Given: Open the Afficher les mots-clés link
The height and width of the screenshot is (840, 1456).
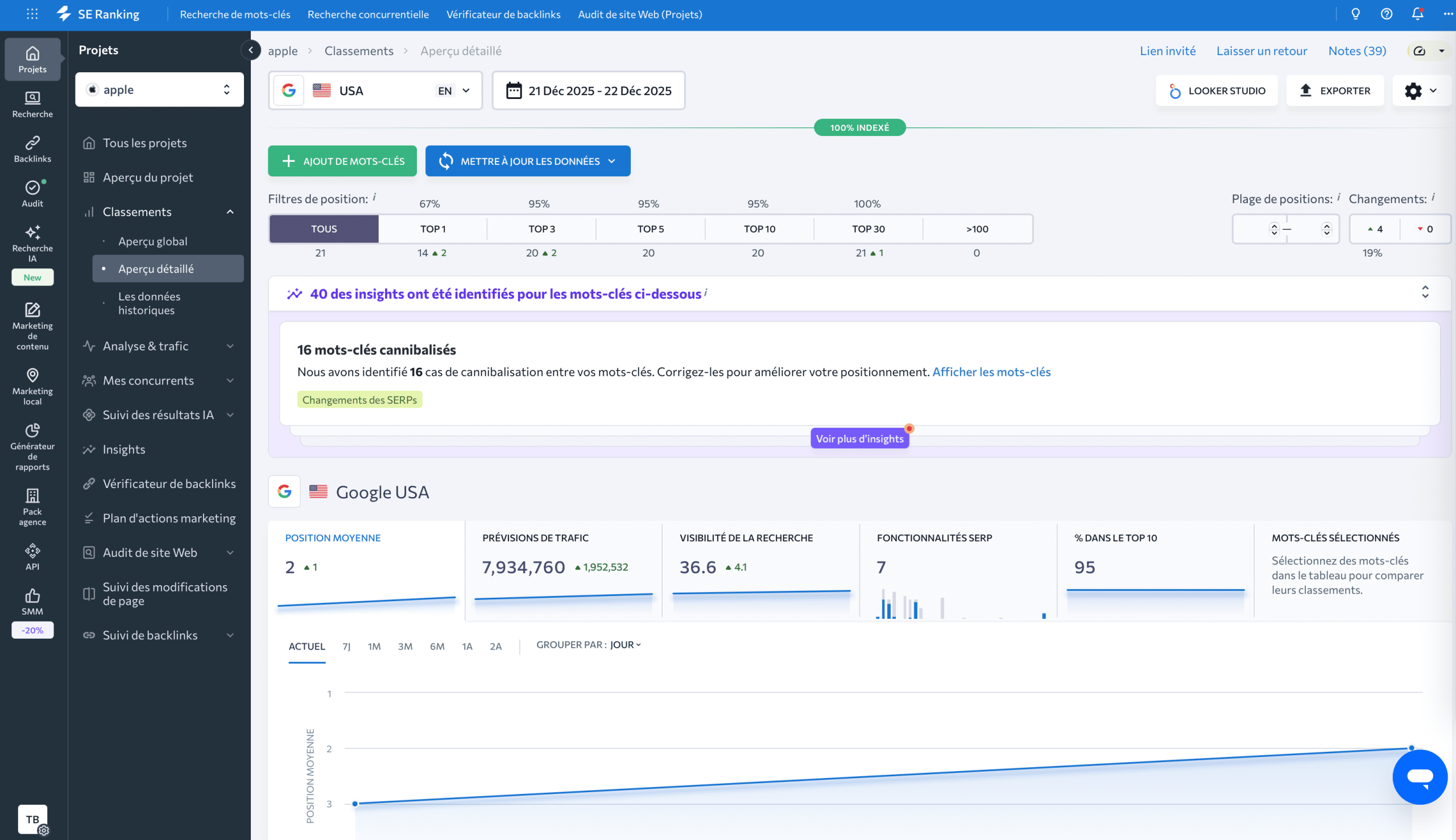Looking at the screenshot, I should [991, 372].
